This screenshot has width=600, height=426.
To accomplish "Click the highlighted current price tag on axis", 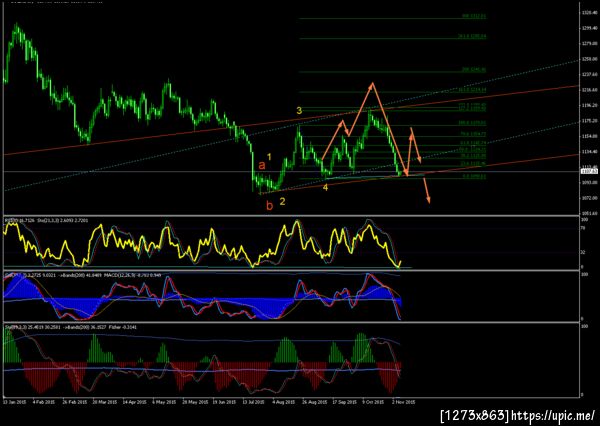I will [x=590, y=171].
